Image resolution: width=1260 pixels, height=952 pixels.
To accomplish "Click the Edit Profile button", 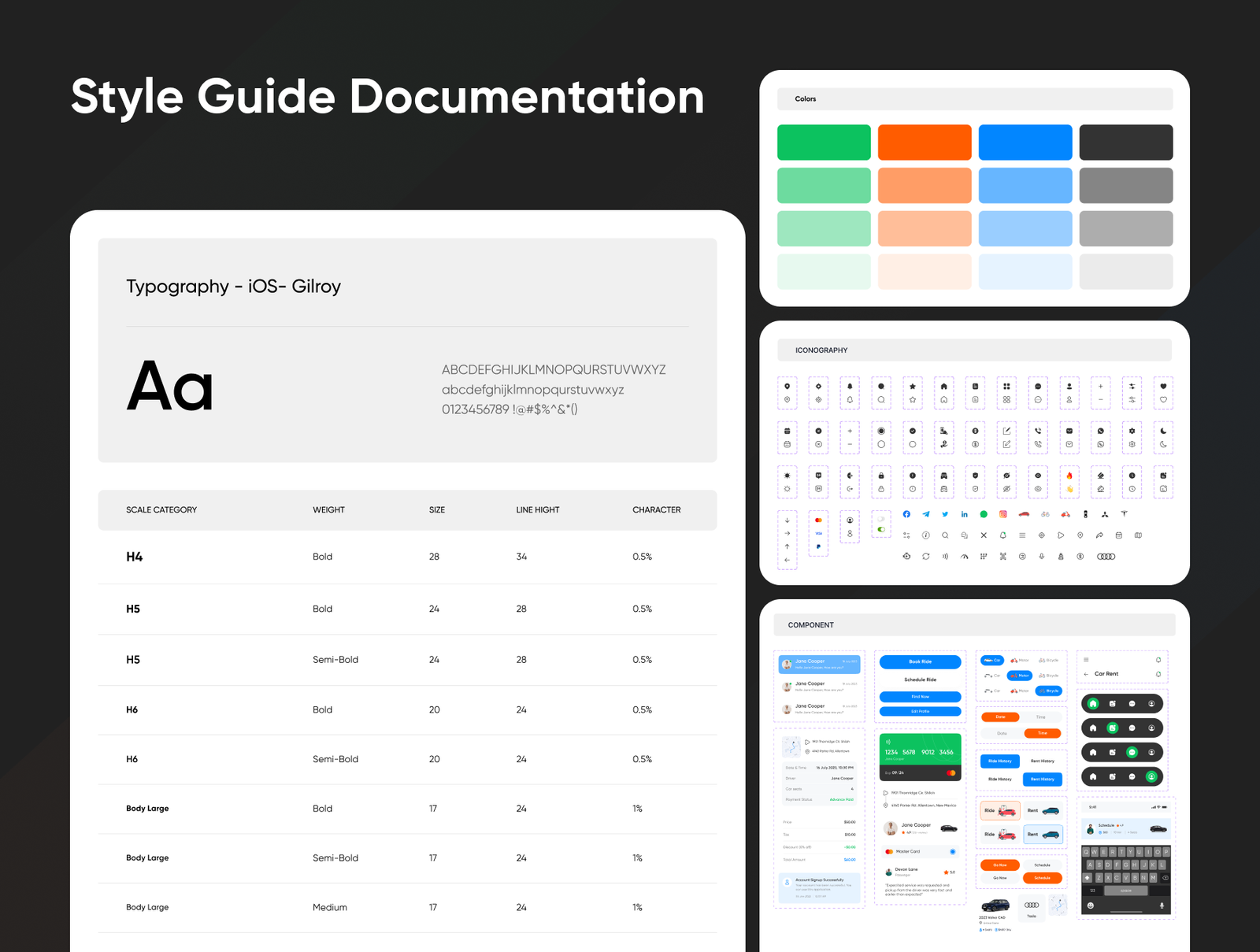I will 920,711.
